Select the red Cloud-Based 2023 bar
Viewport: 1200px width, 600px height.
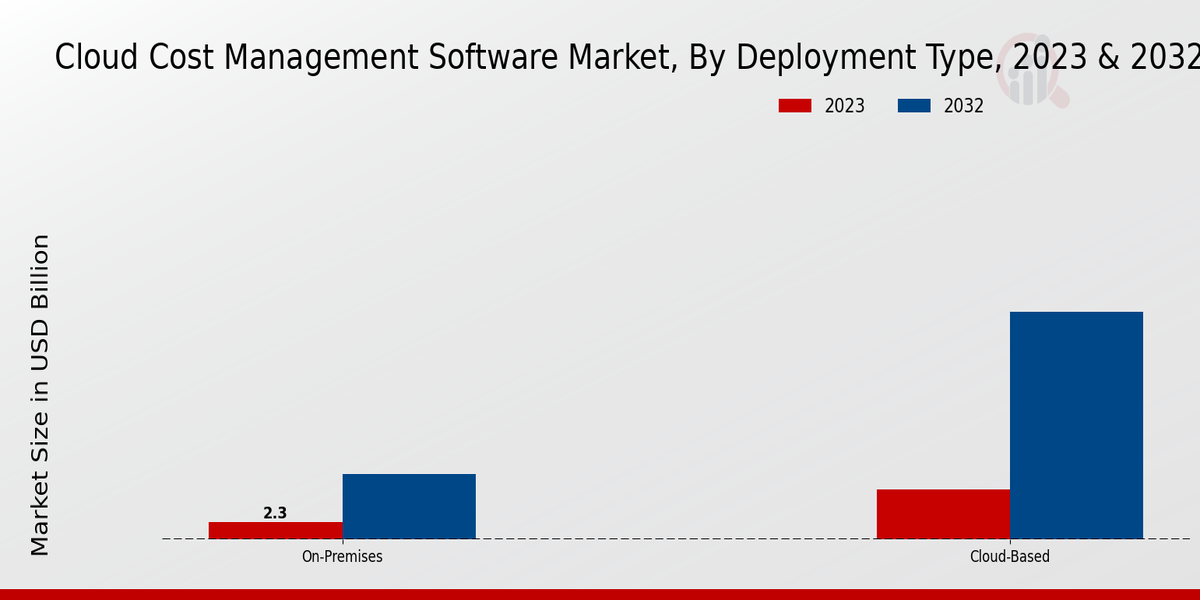(943, 514)
